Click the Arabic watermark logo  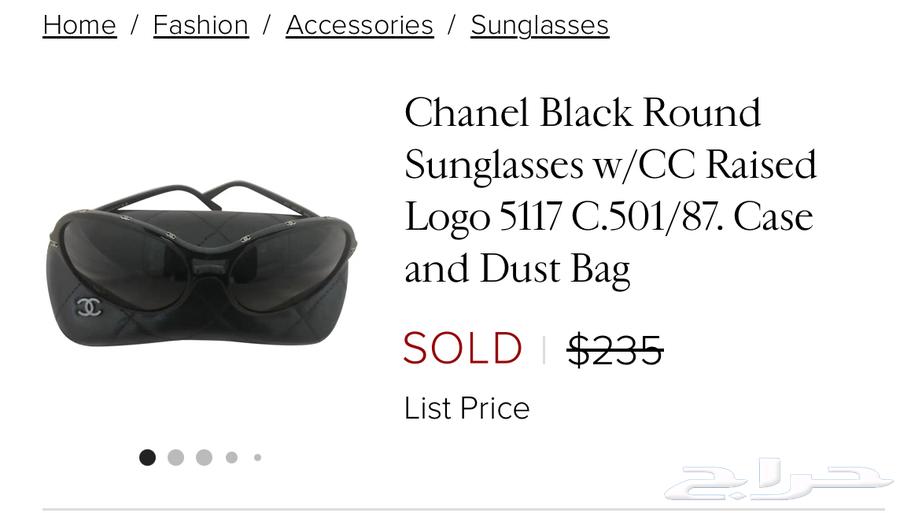click(778, 482)
